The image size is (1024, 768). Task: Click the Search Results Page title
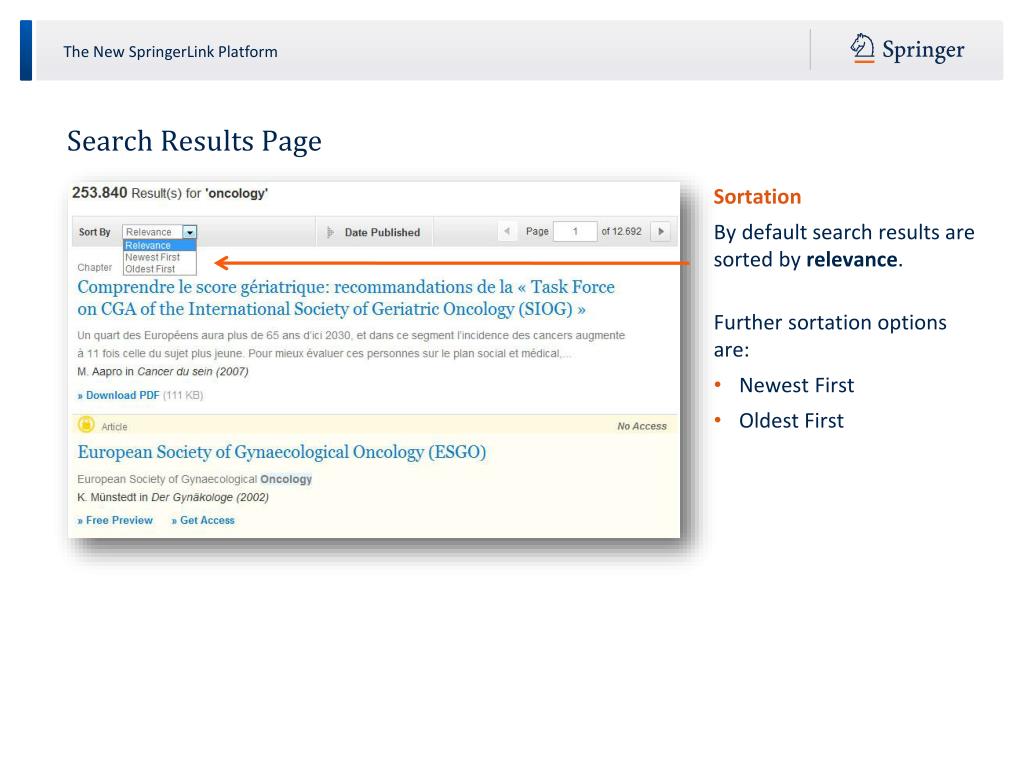click(195, 141)
